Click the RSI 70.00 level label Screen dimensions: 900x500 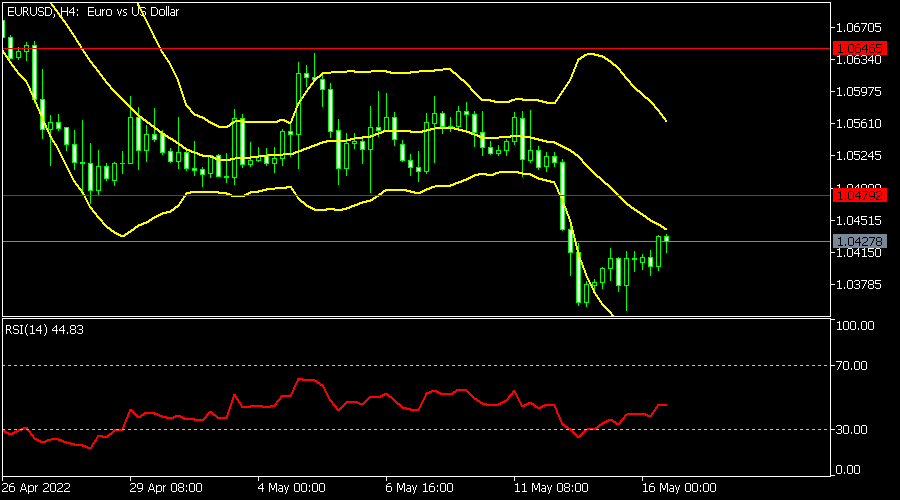(x=851, y=366)
